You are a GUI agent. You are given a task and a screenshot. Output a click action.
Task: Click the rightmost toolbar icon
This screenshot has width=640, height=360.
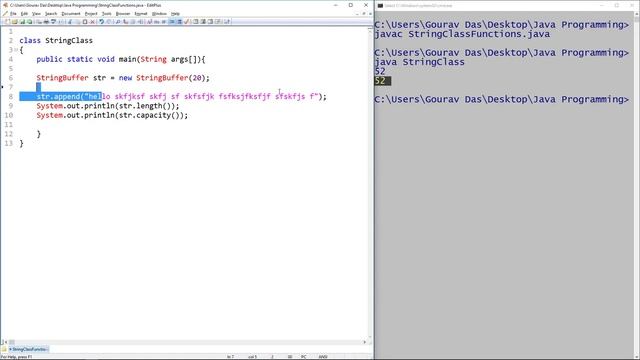(x=227, y=22)
